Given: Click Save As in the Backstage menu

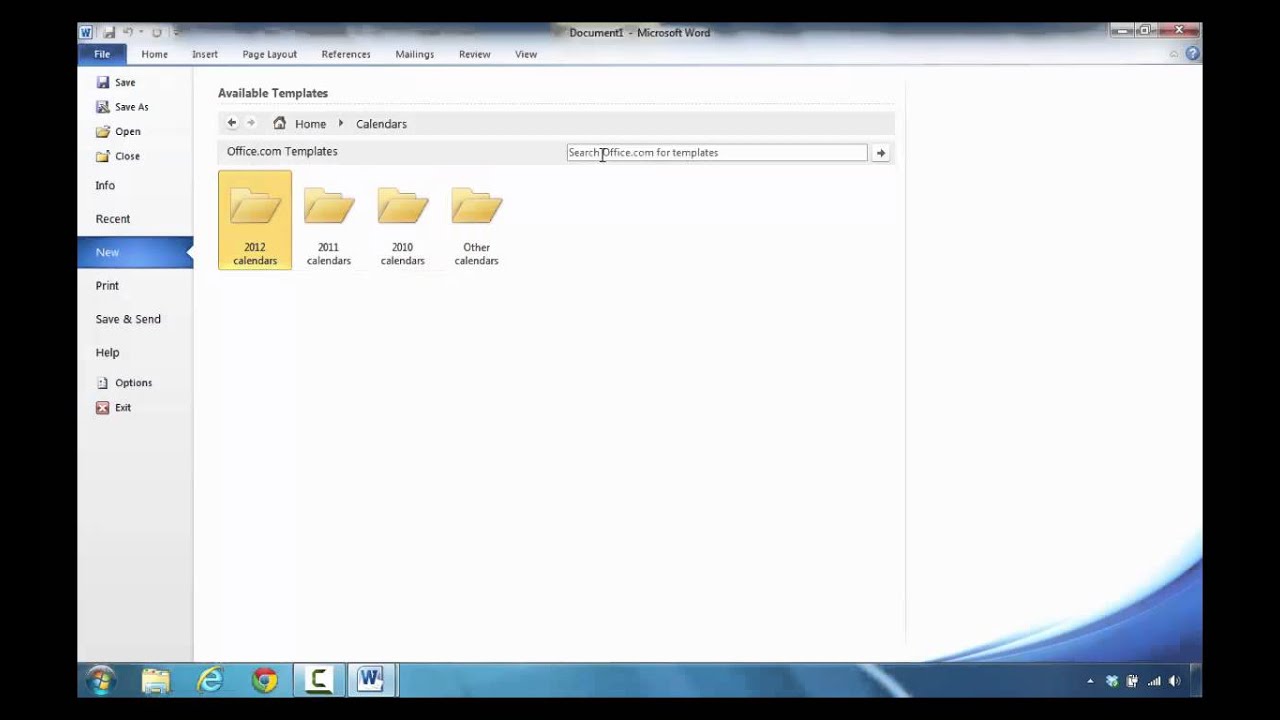Looking at the screenshot, I should tap(122, 107).
